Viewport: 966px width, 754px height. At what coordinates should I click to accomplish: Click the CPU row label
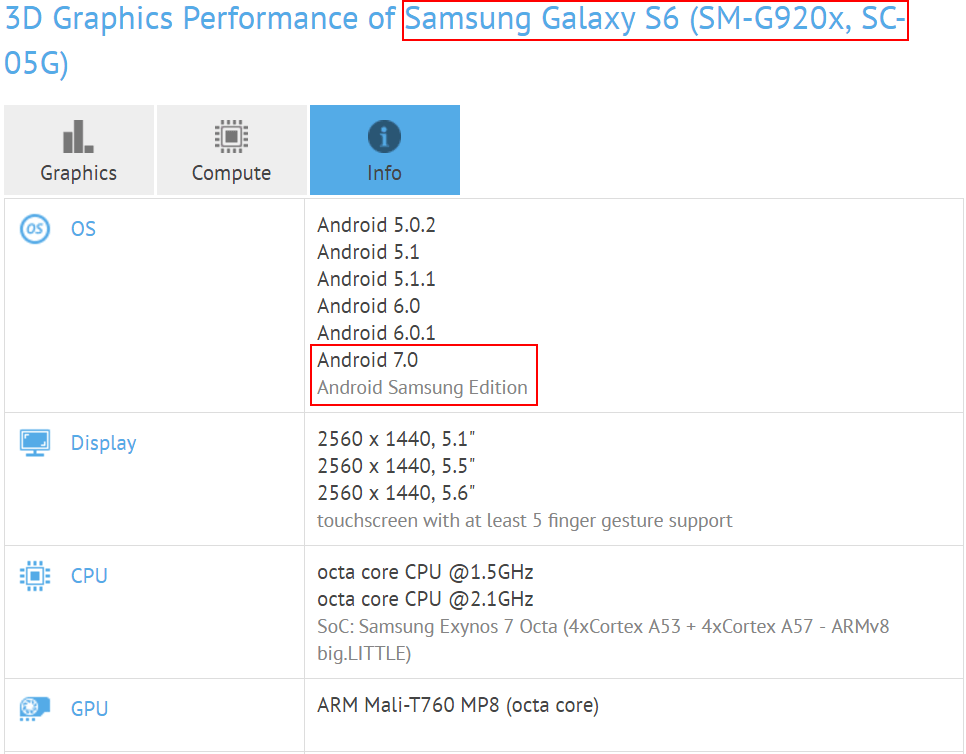pos(89,576)
